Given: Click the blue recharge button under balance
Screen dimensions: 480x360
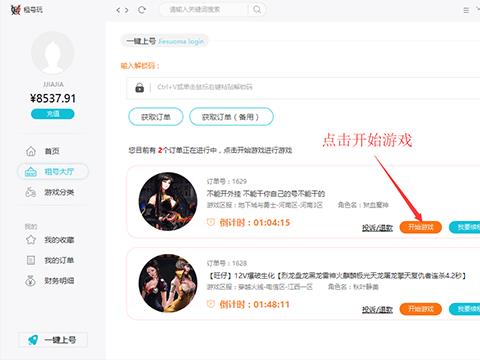Looking at the screenshot, I should (x=53, y=114).
